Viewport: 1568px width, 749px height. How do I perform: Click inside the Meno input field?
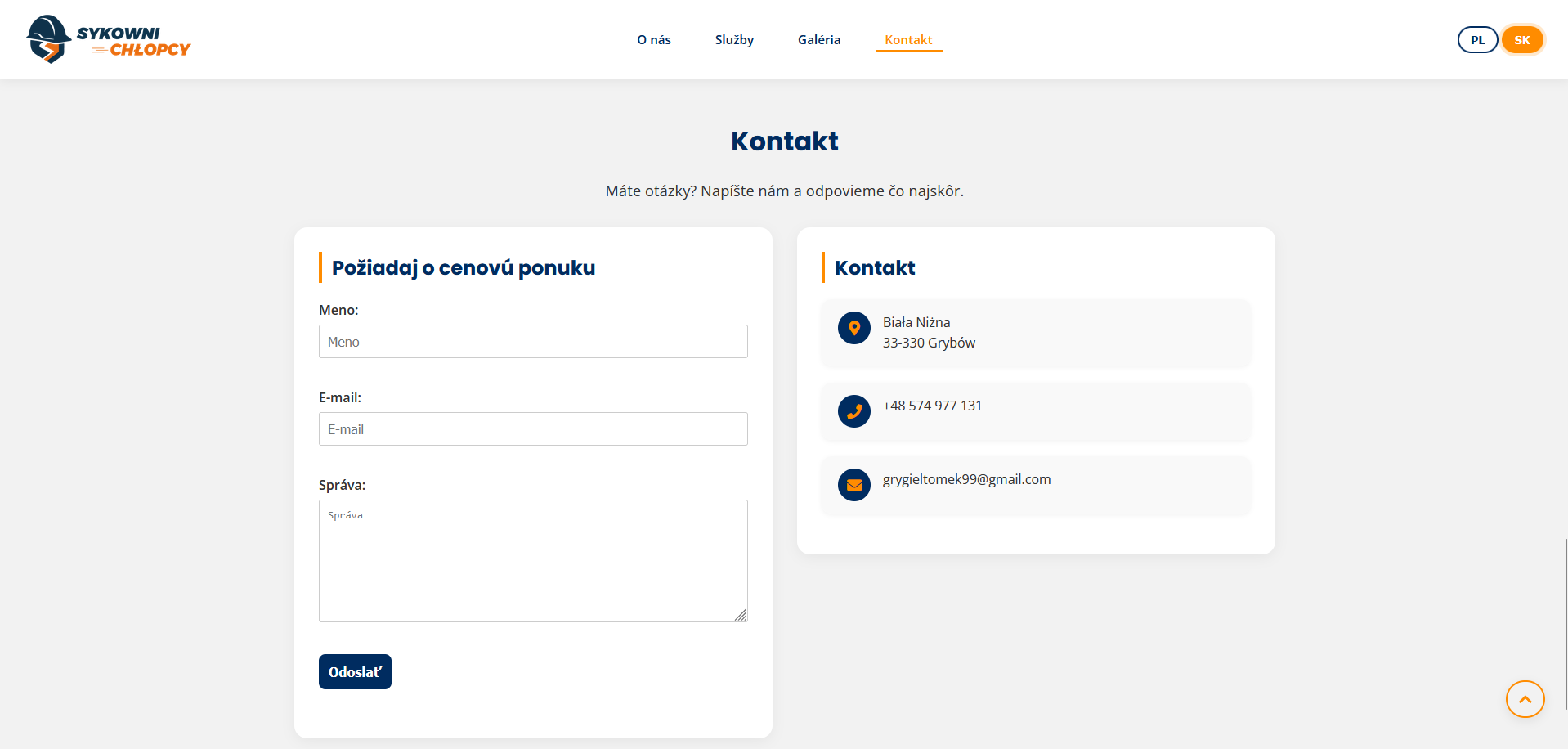tap(532, 341)
